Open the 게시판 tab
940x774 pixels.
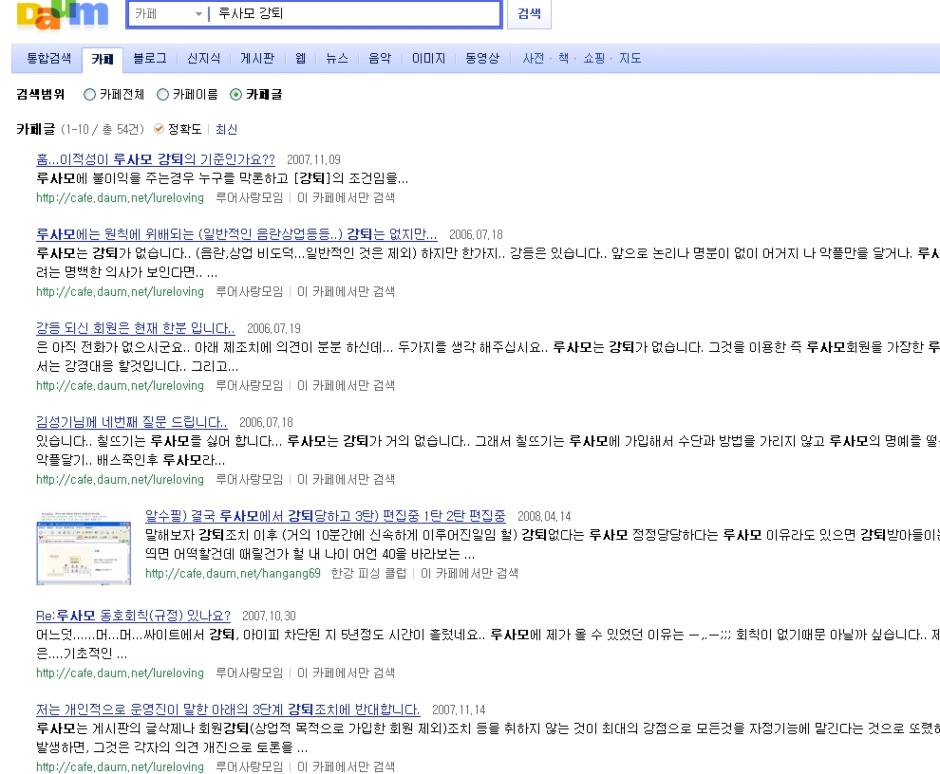257,58
